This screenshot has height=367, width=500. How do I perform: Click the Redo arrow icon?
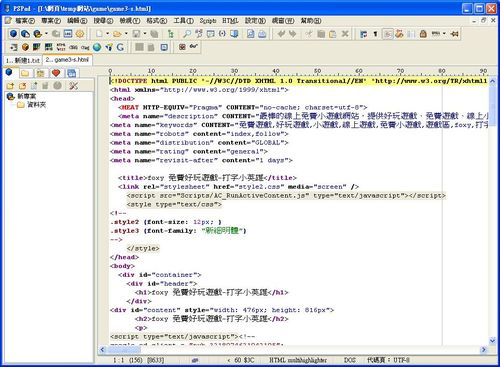(x=292, y=34)
